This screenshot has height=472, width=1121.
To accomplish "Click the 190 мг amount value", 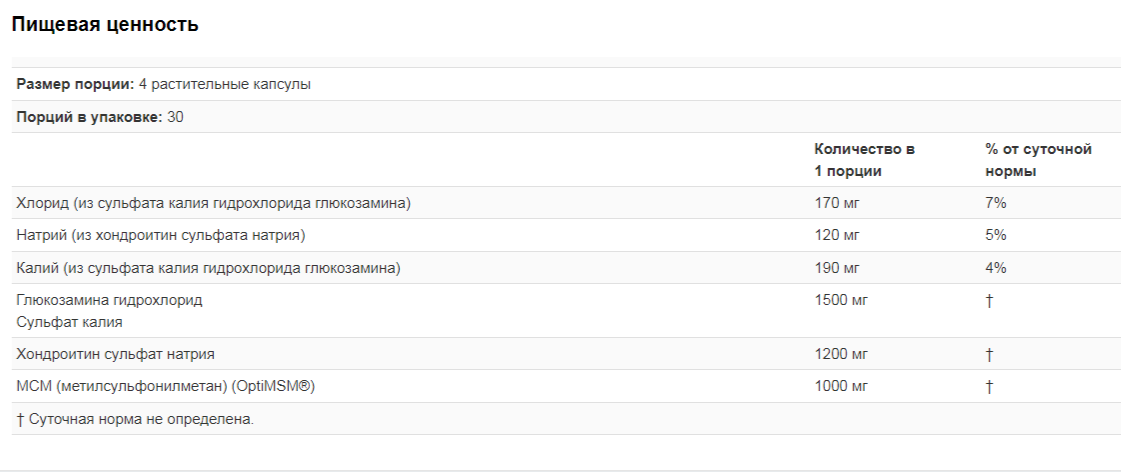I will click(837, 268).
